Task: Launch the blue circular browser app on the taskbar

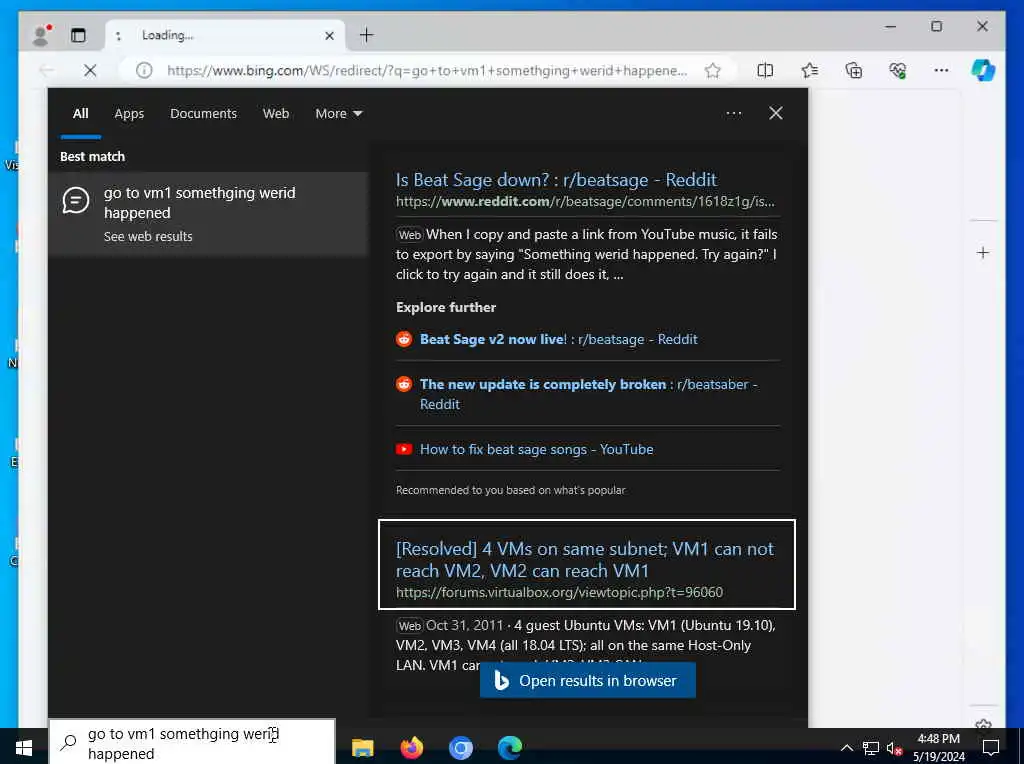Action: coord(460,748)
